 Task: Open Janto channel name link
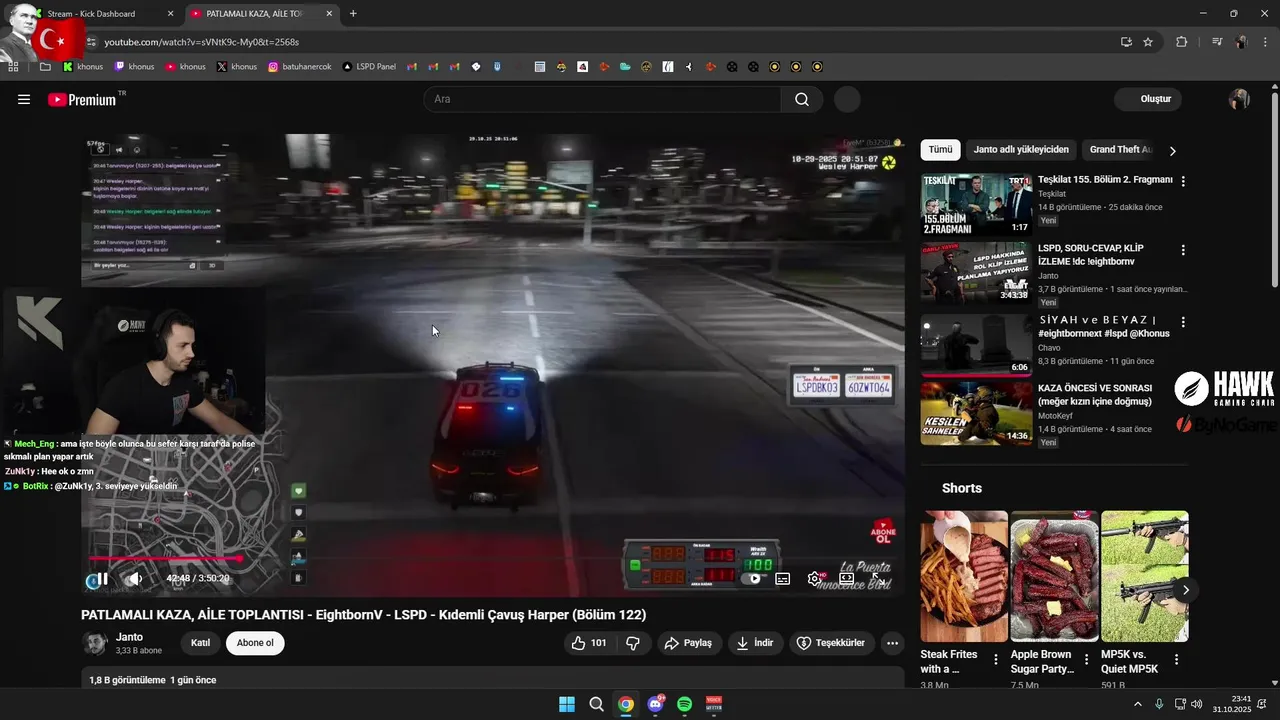pos(129,637)
